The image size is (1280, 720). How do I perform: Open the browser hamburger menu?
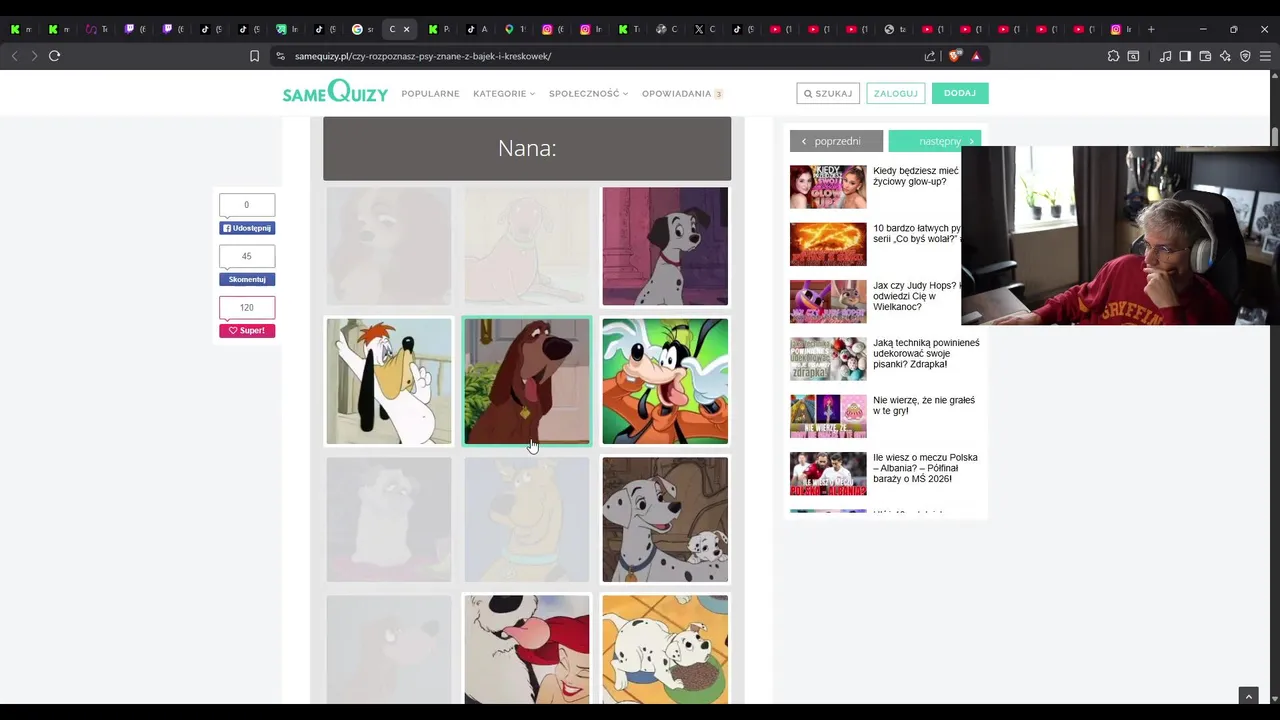[1265, 56]
